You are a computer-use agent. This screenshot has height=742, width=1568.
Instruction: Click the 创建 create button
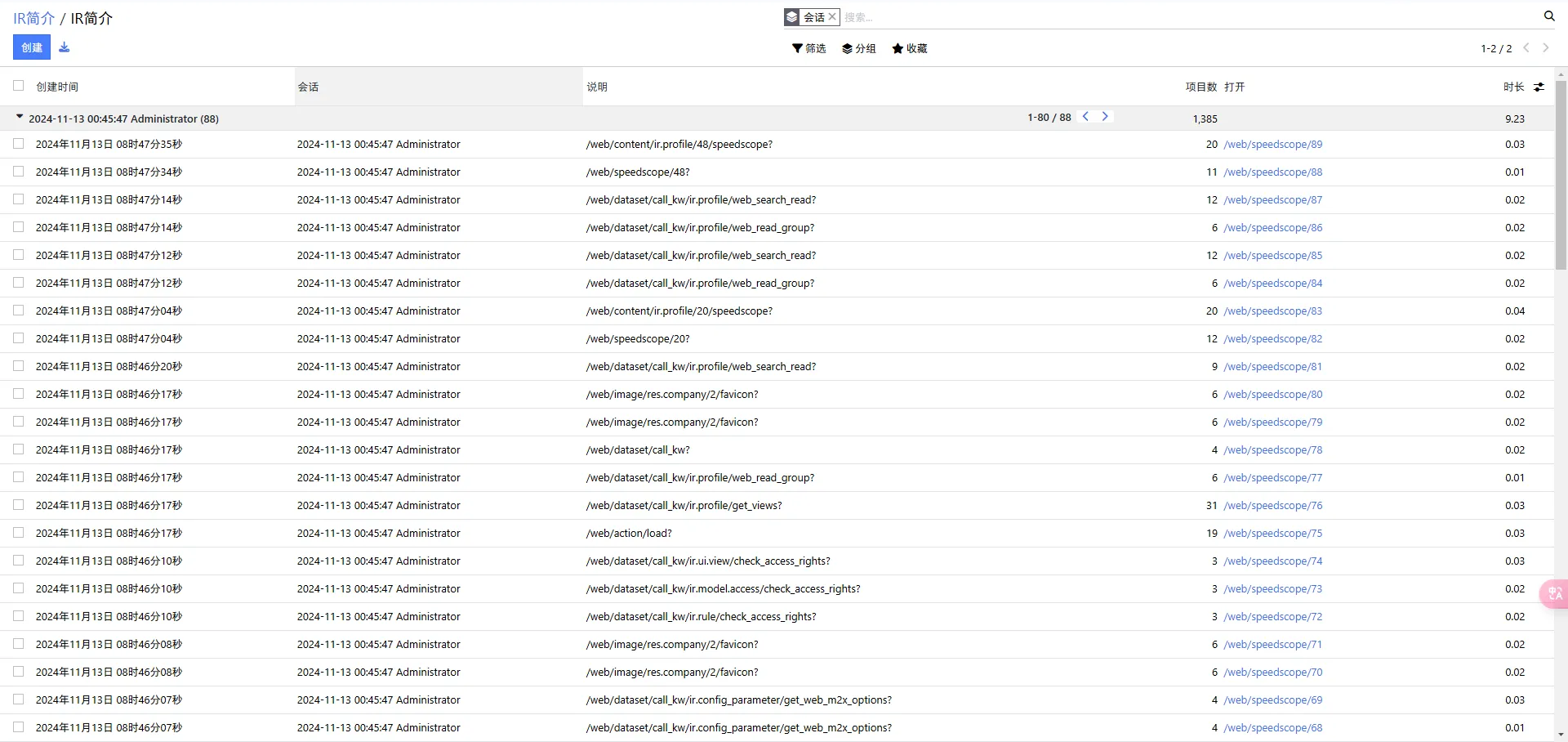coord(32,47)
